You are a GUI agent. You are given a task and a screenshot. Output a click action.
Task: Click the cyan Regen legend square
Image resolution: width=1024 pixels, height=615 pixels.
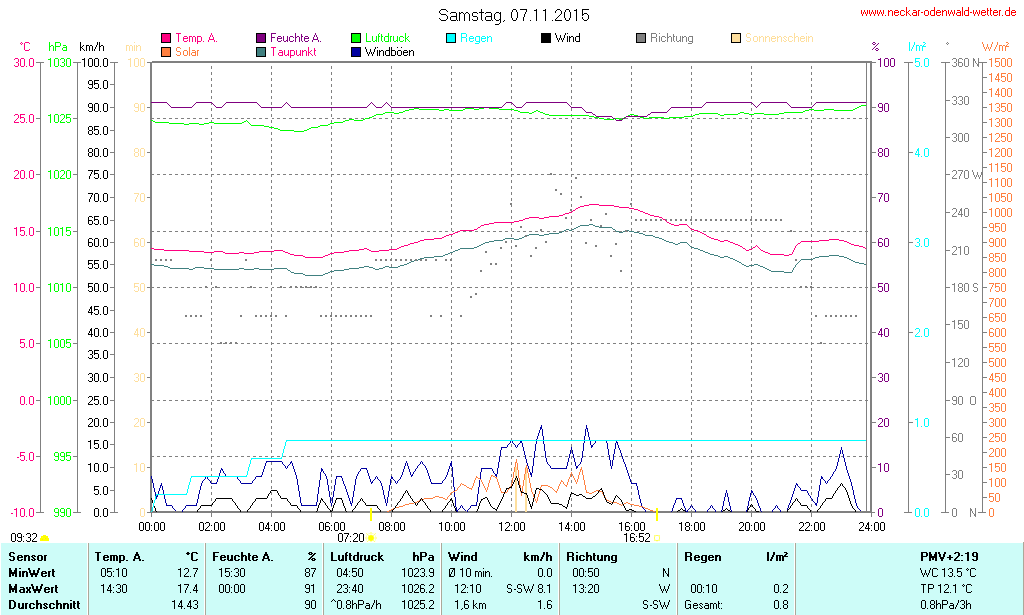(451, 38)
